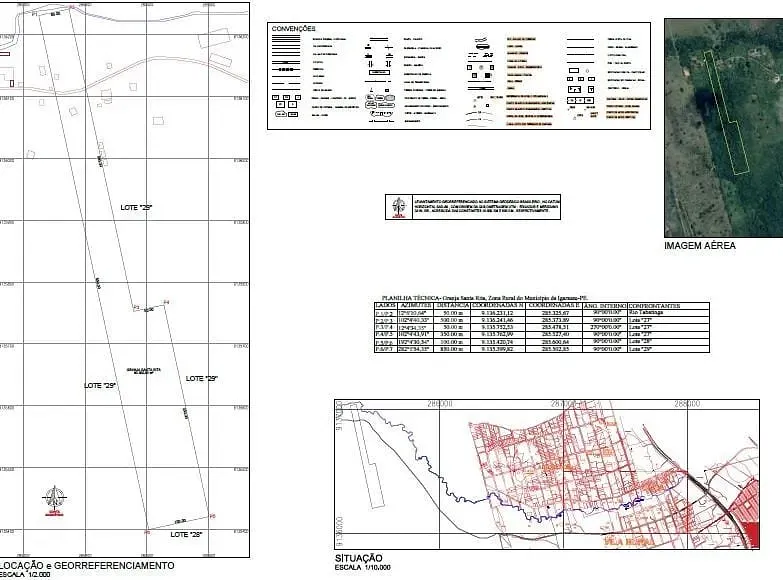Select the 'CONFRONTANTES' table column header
The height and width of the screenshot is (580, 783).
[654, 306]
